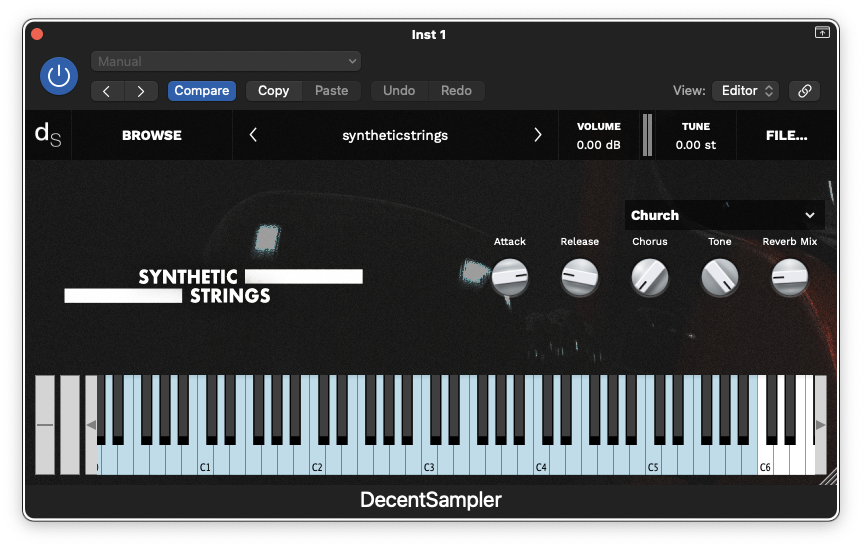The height and width of the screenshot is (548, 862).
Task: Play the C6 key on keyboard
Action: 765,461
